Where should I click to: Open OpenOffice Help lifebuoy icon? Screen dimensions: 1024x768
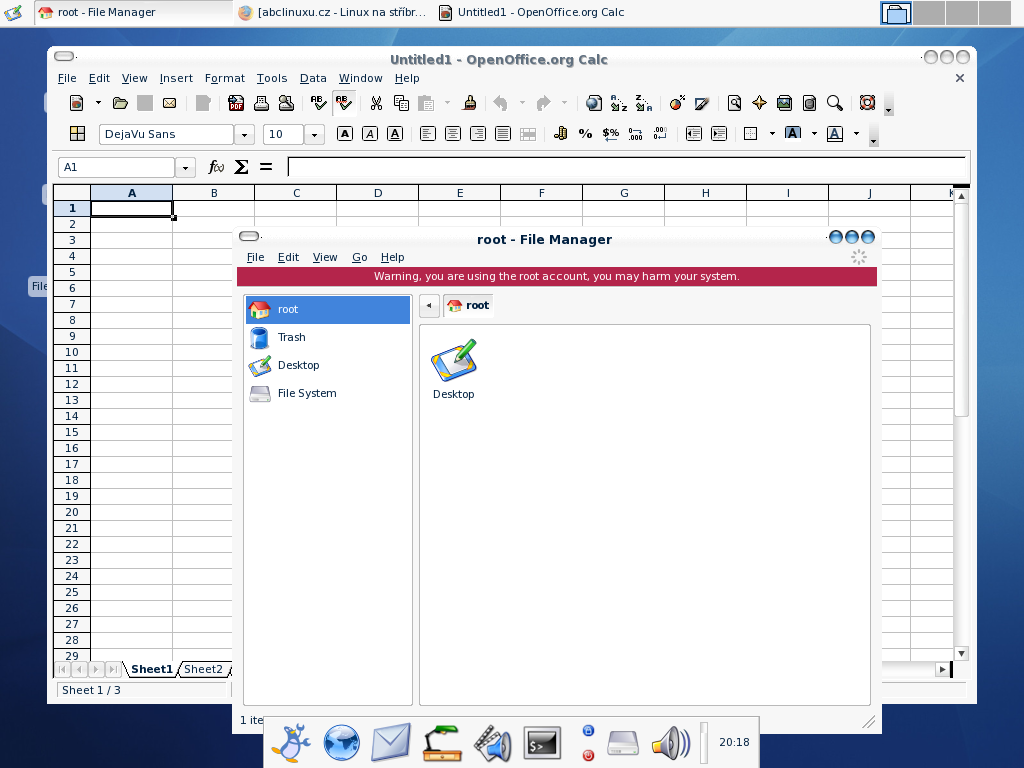click(x=867, y=103)
